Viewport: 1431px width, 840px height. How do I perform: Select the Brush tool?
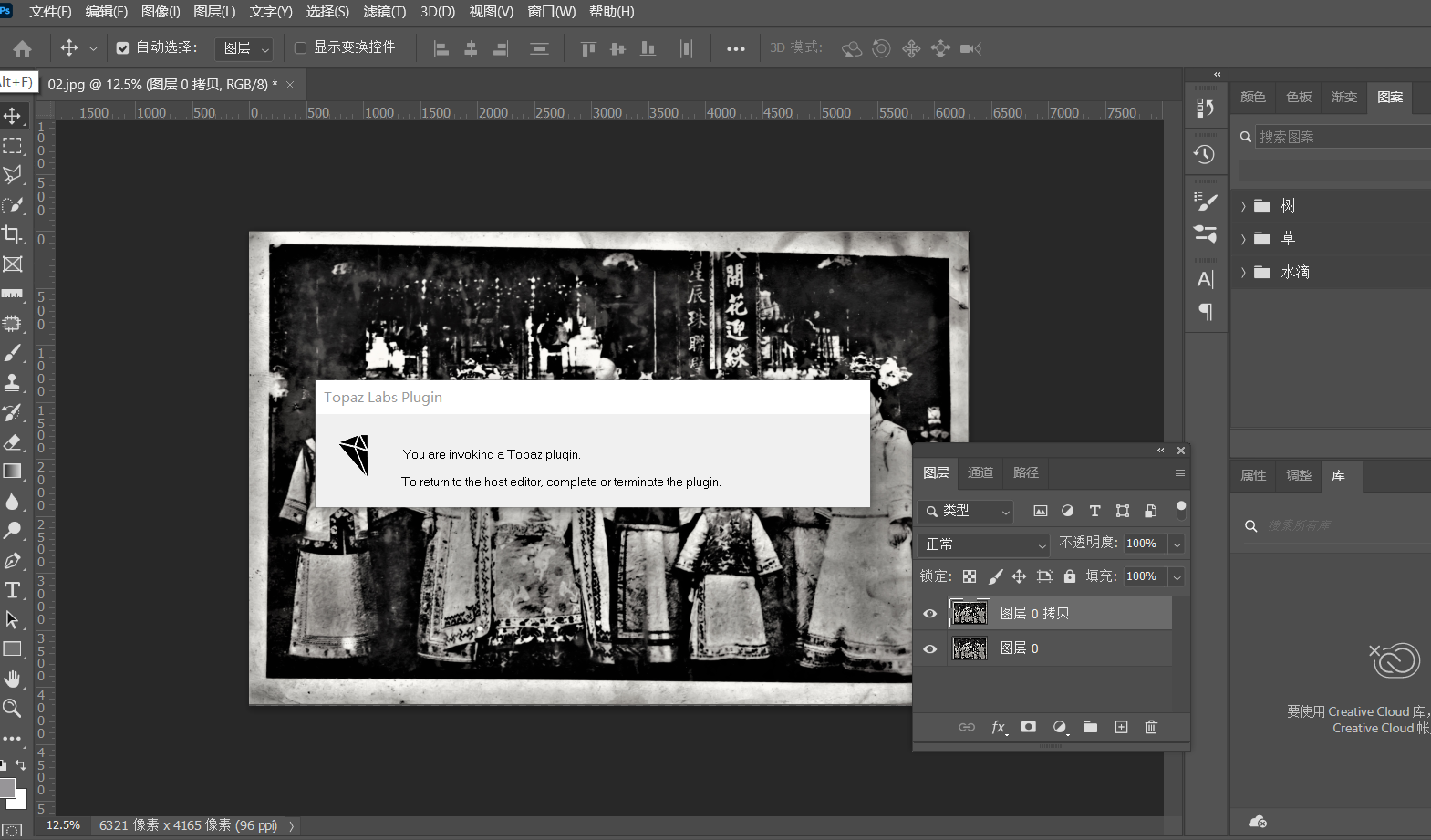pyautogui.click(x=13, y=353)
